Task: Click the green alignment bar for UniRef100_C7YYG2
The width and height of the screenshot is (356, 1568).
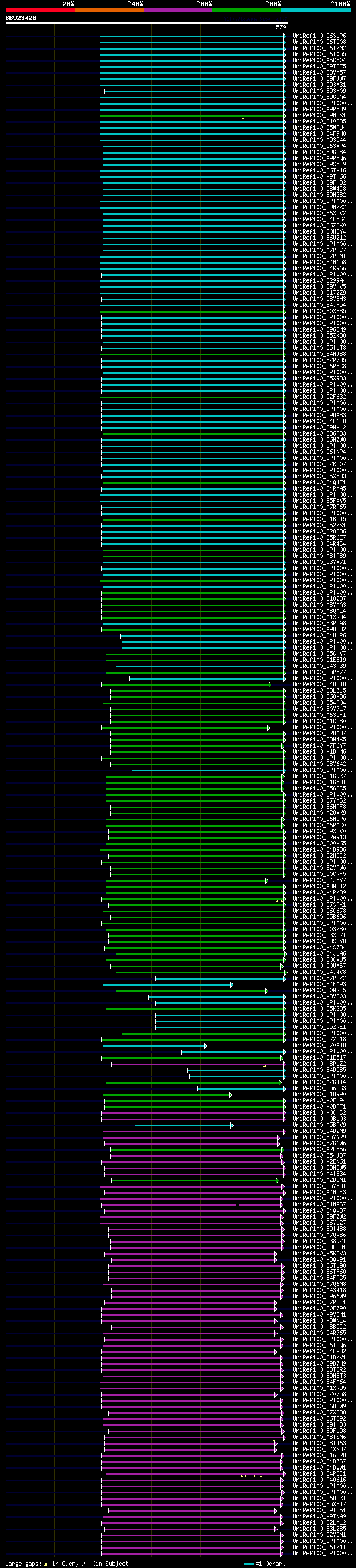Action: click(195, 801)
